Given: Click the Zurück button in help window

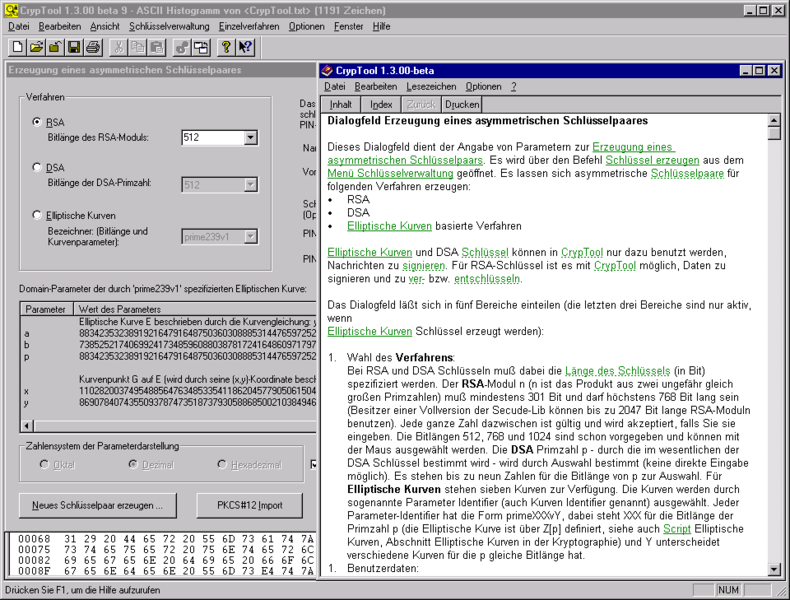Looking at the screenshot, I should 421,104.
